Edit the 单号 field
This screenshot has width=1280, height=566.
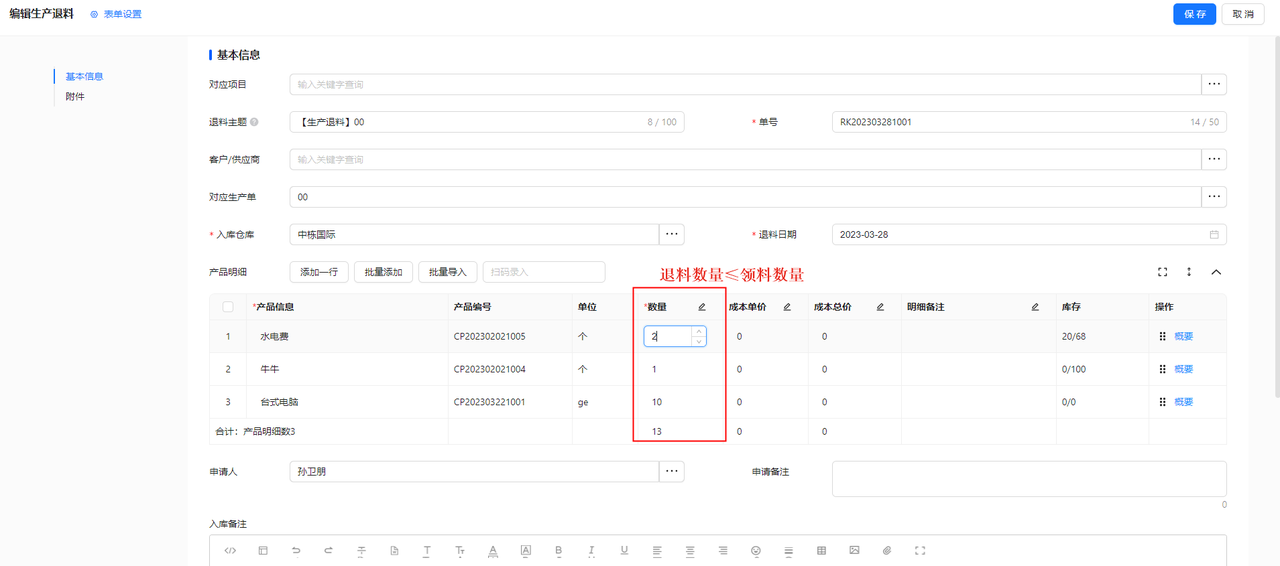click(1029, 122)
